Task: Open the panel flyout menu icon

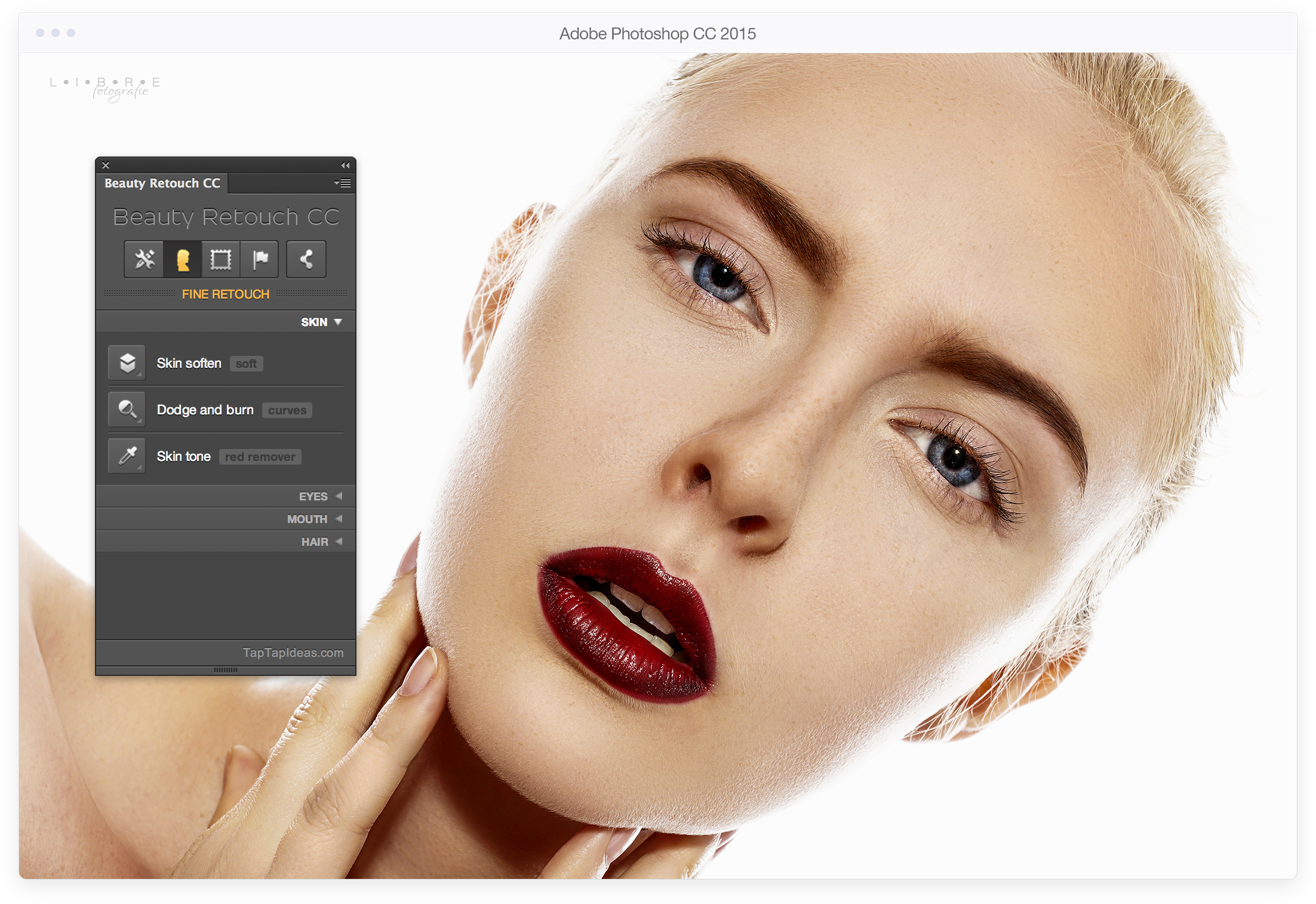Action: point(343,183)
